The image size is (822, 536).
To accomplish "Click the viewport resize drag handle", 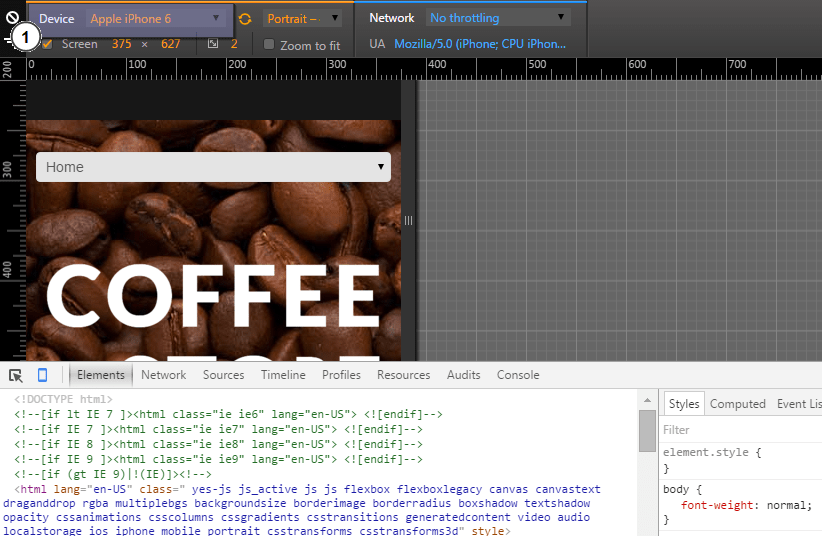I will 408,220.
